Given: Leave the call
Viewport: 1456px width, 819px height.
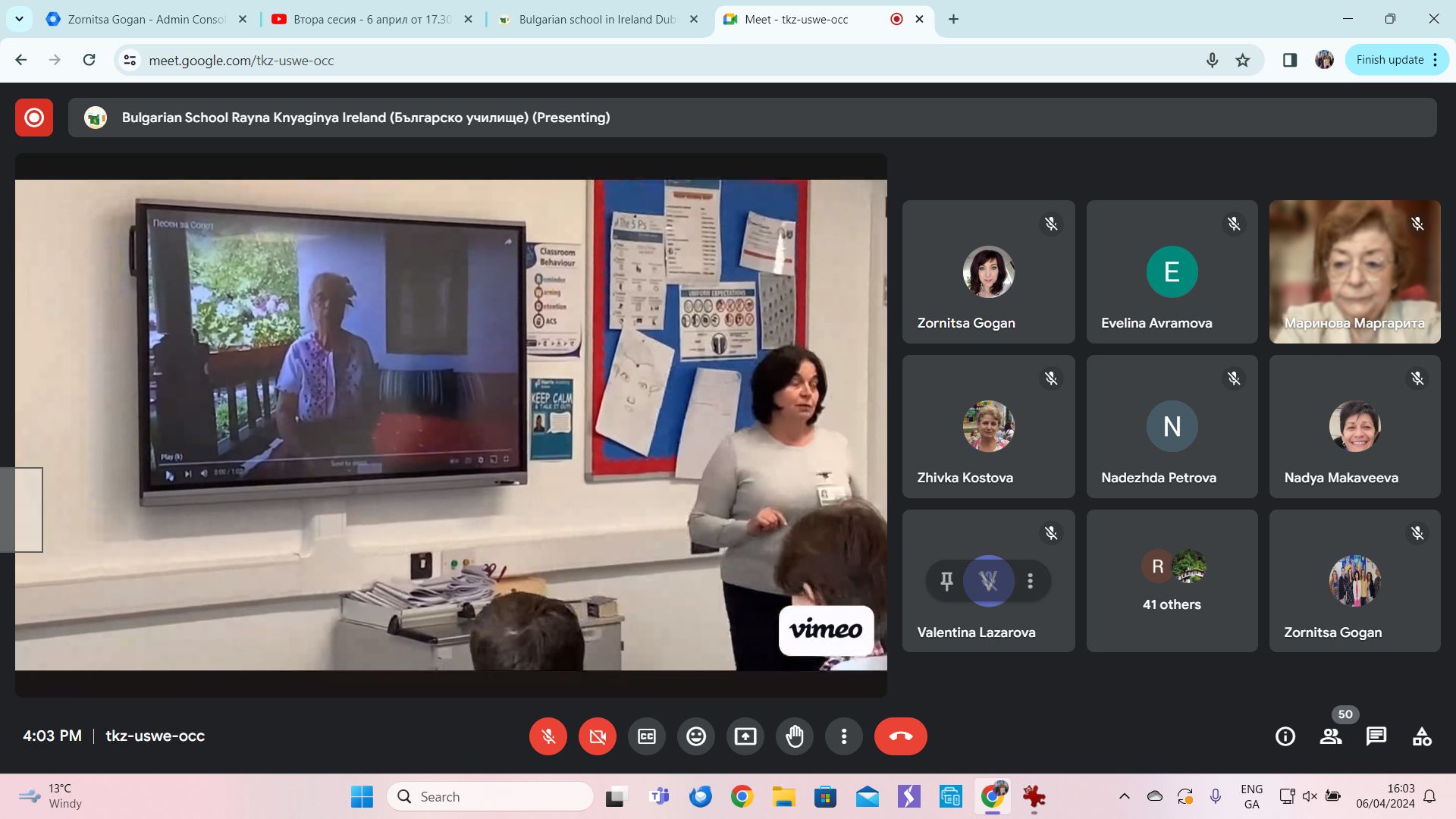Looking at the screenshot, I should click(900, 736).
